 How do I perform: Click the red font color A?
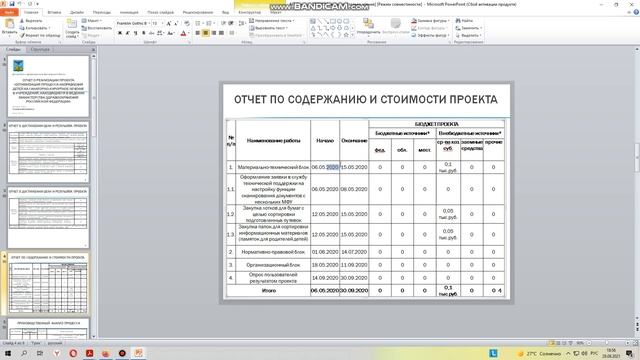pos(183,33)
